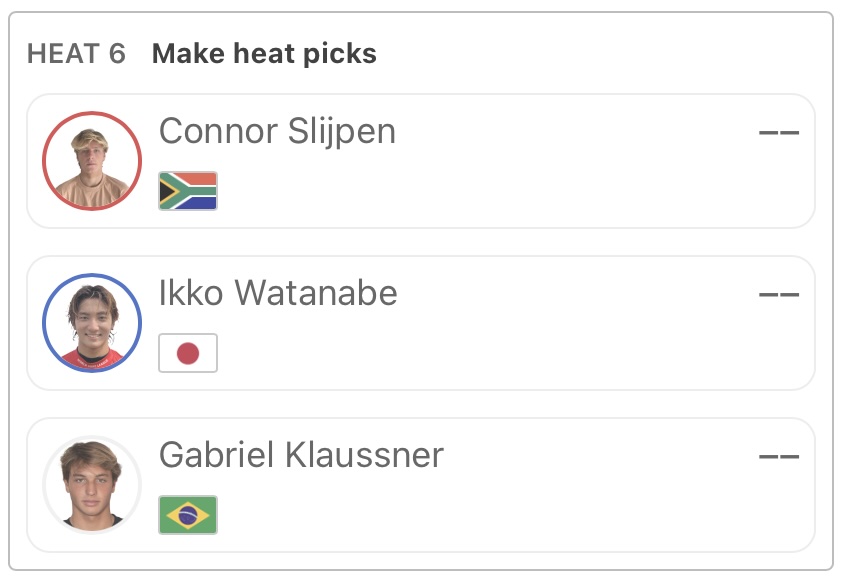
Task: Click the South Africa flag icon
Action: 188,191
